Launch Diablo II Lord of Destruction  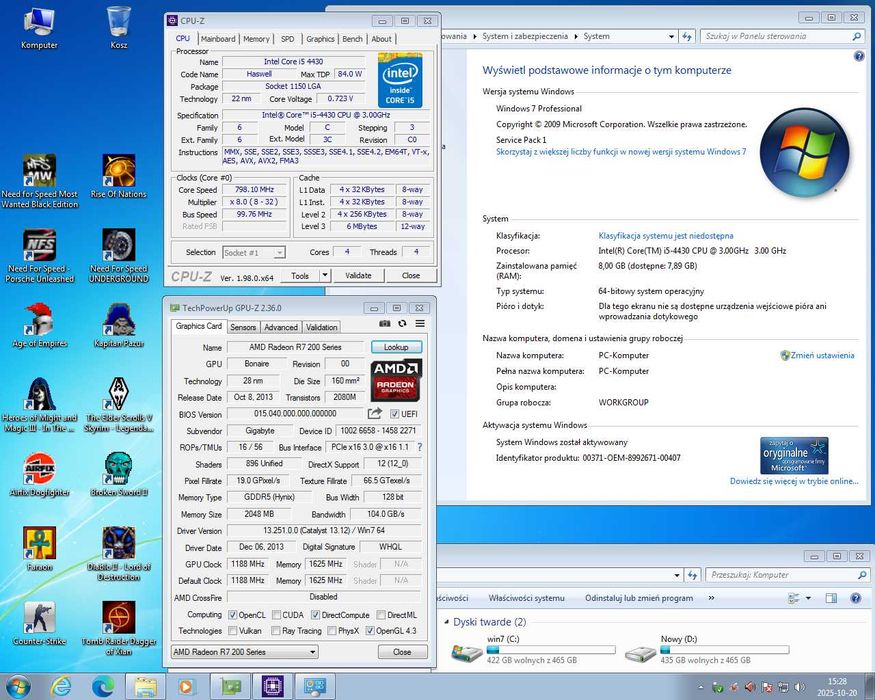tap(118, 554)
